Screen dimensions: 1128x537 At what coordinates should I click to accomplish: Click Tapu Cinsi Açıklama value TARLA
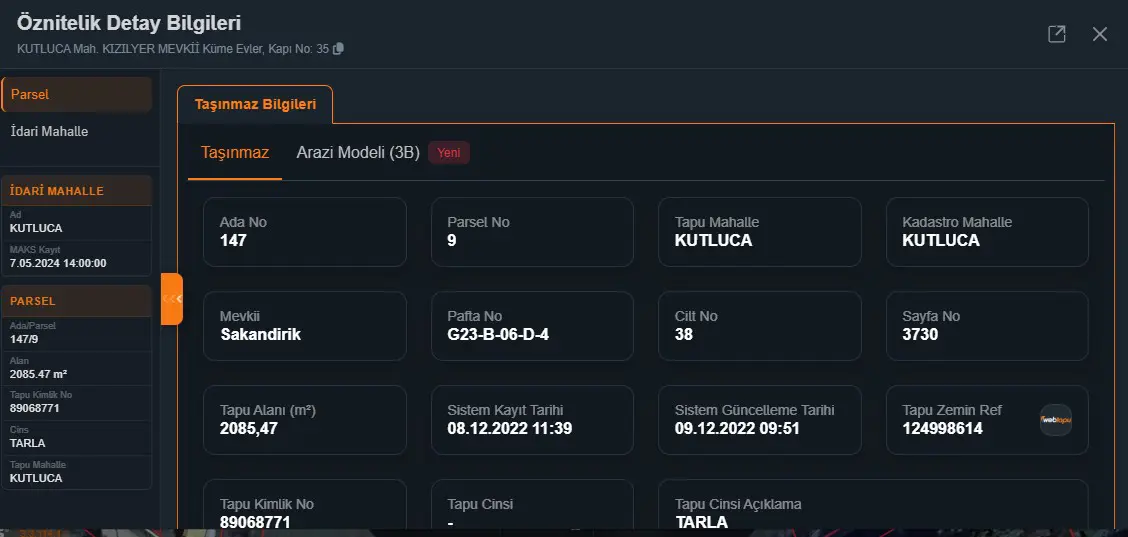point(701,522)
